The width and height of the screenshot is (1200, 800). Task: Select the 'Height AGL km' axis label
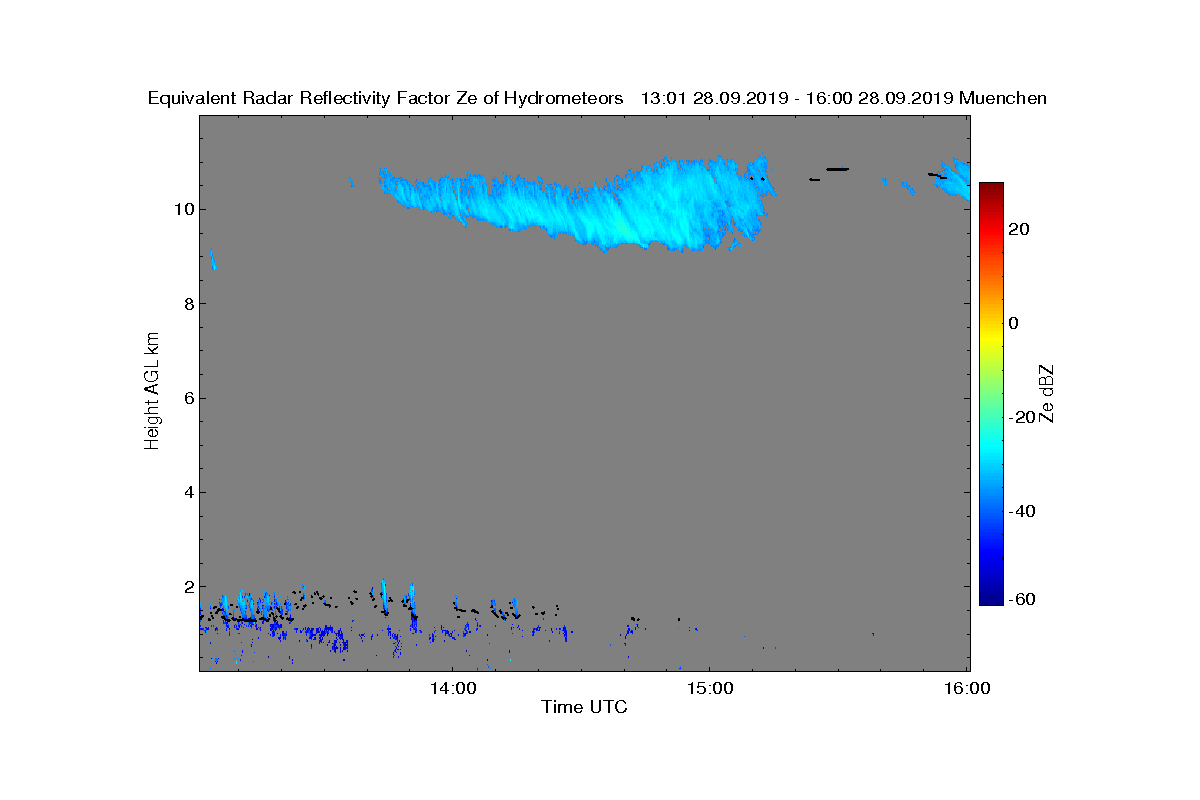click(152, 391)
